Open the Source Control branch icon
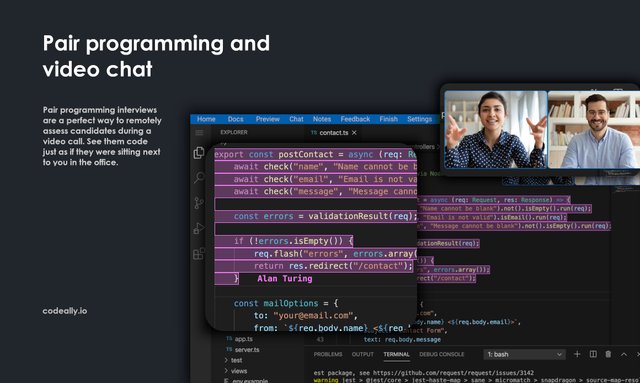Viewport: 640px width, 383px height. tap(199, 203)
